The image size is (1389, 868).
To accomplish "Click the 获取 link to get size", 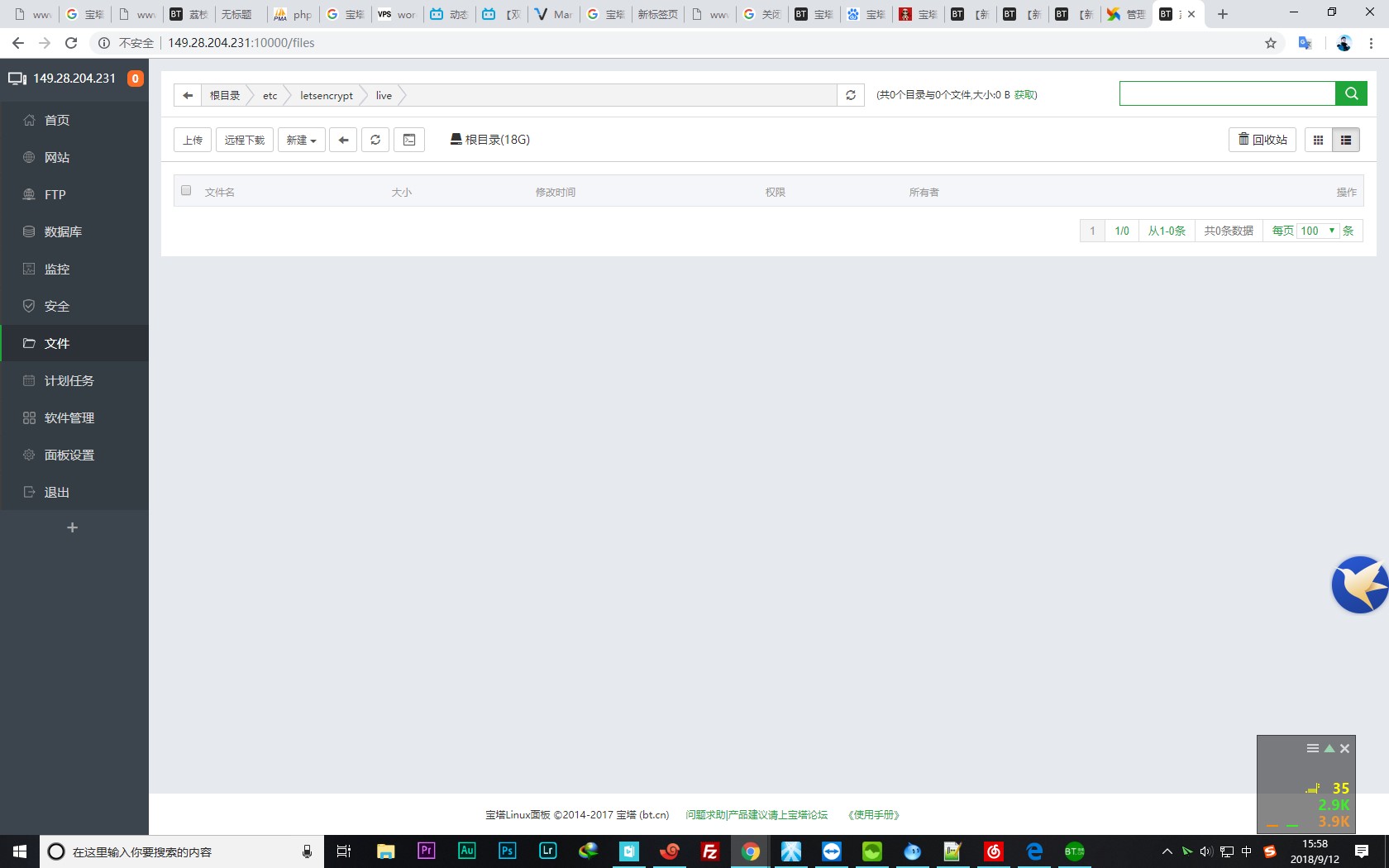I will [1024, 95].
